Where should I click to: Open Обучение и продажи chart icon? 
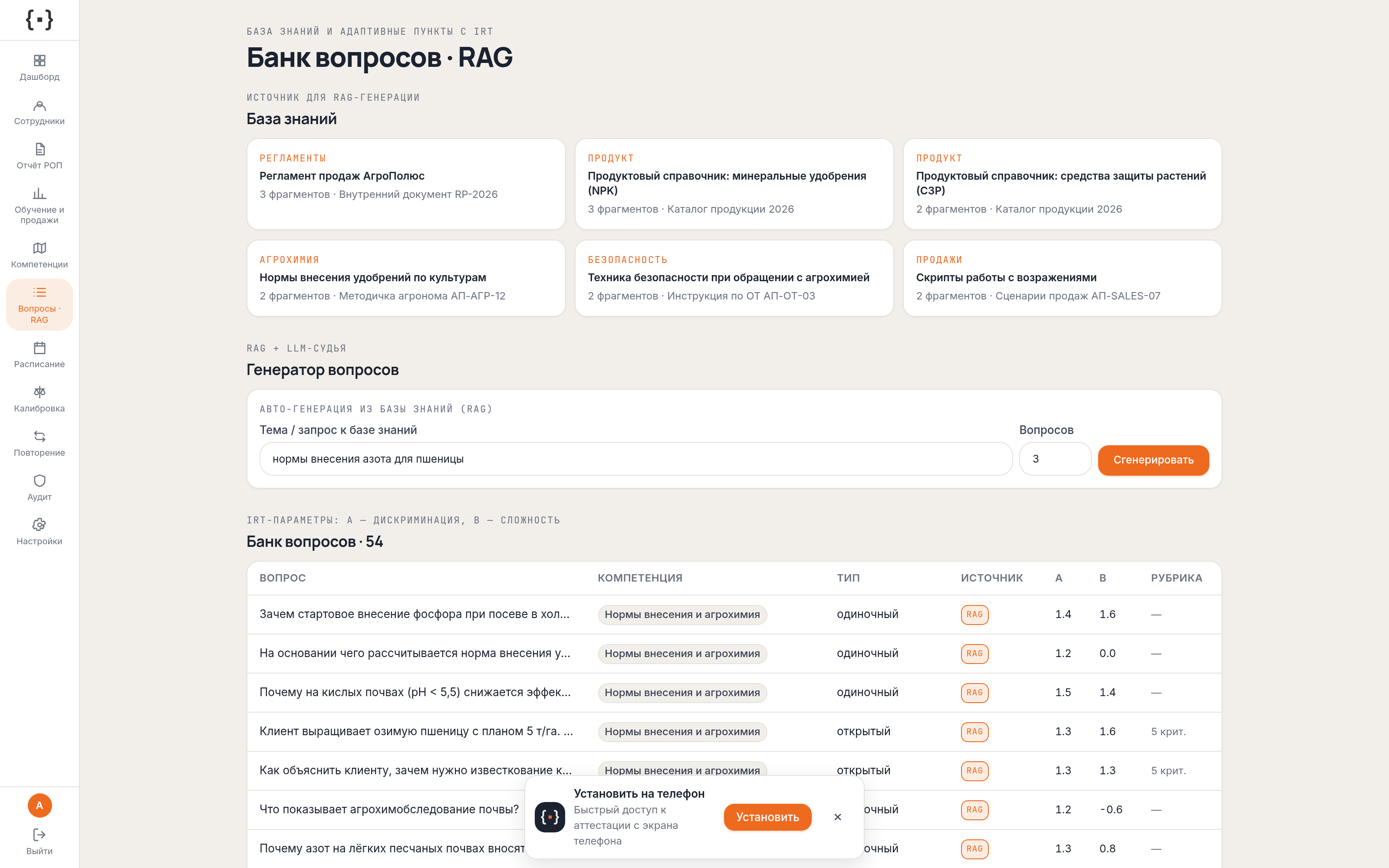click(x=39, y=194)
